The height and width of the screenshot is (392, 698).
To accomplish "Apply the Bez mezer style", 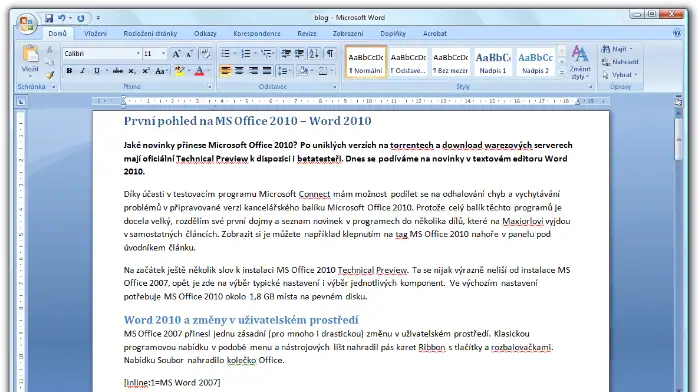I will click(450, 62).
